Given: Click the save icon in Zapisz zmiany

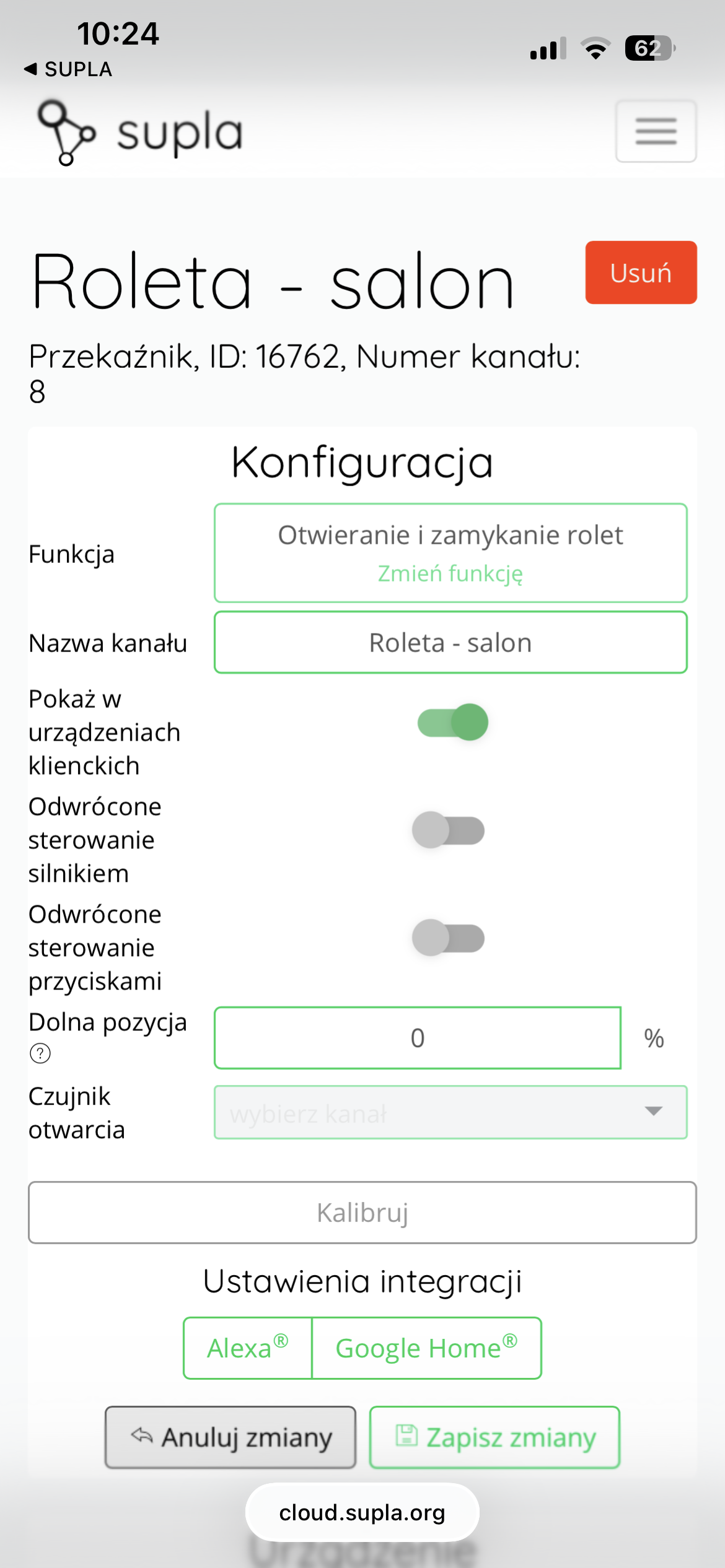Looking at the screenshot, I should pyautogui.click(x=406, y=1435).
